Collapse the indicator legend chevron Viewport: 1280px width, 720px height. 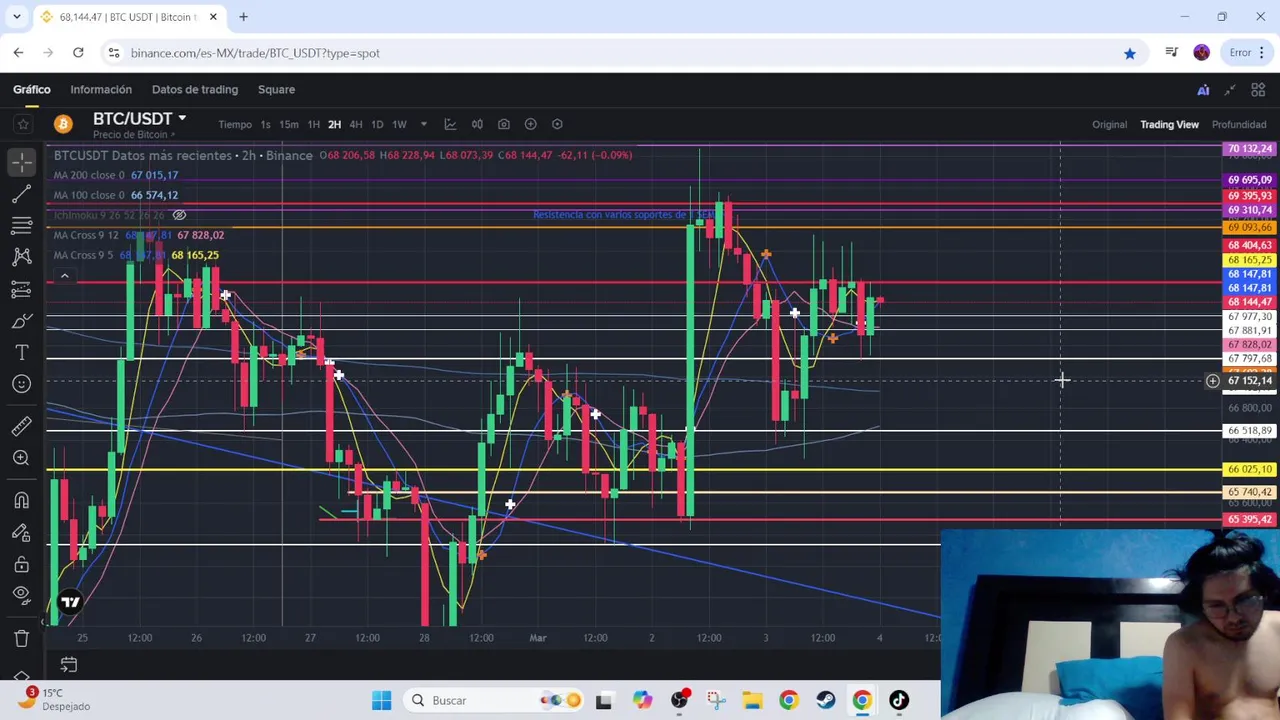tap(64, 276)
